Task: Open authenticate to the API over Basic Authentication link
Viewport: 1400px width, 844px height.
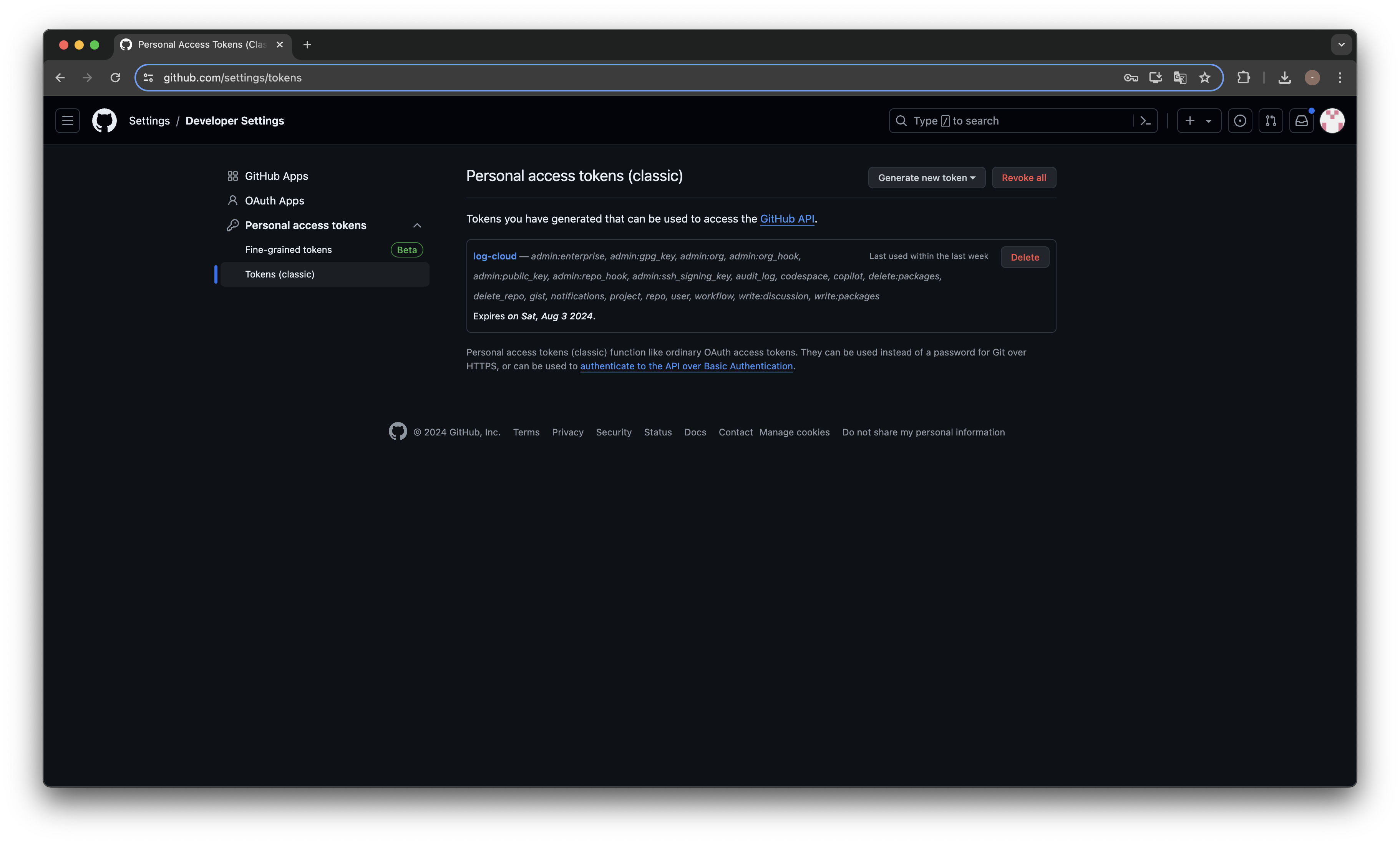Action: tap(687, 366)
